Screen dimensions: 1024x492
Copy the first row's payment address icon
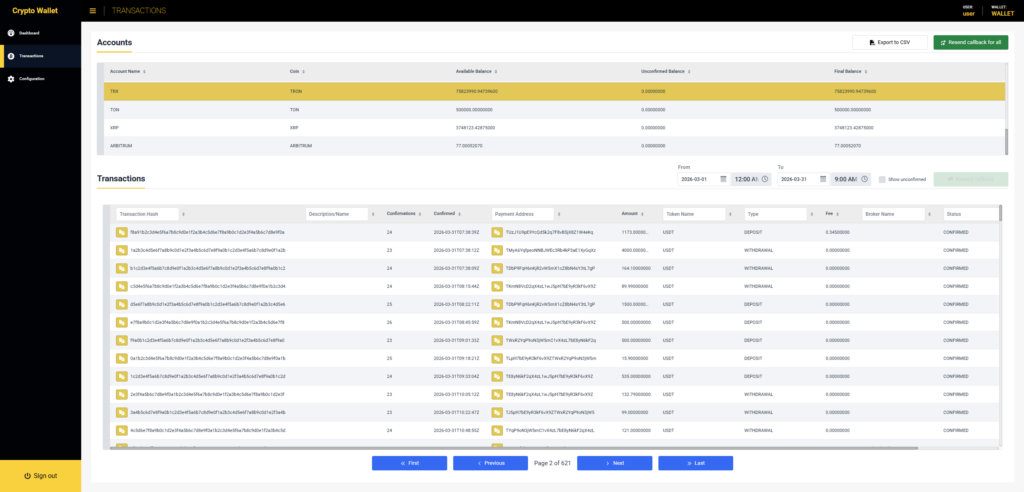[497, 232]
